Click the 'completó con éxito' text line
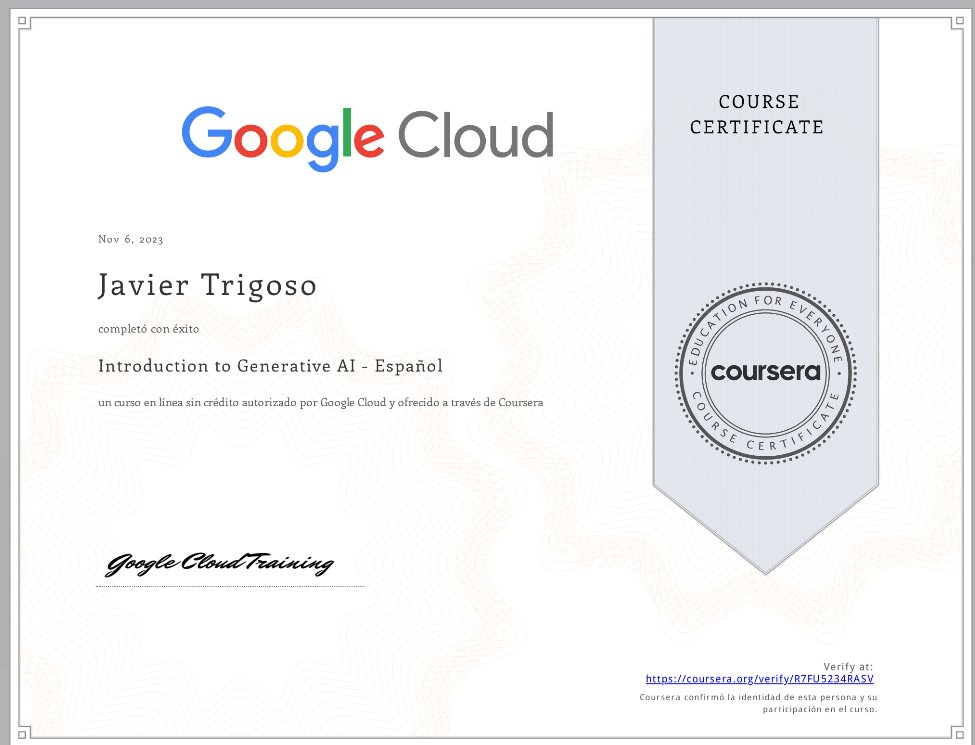Image resolution: width=975 pixels, height=745 pixels. click(x=148, y=328)
